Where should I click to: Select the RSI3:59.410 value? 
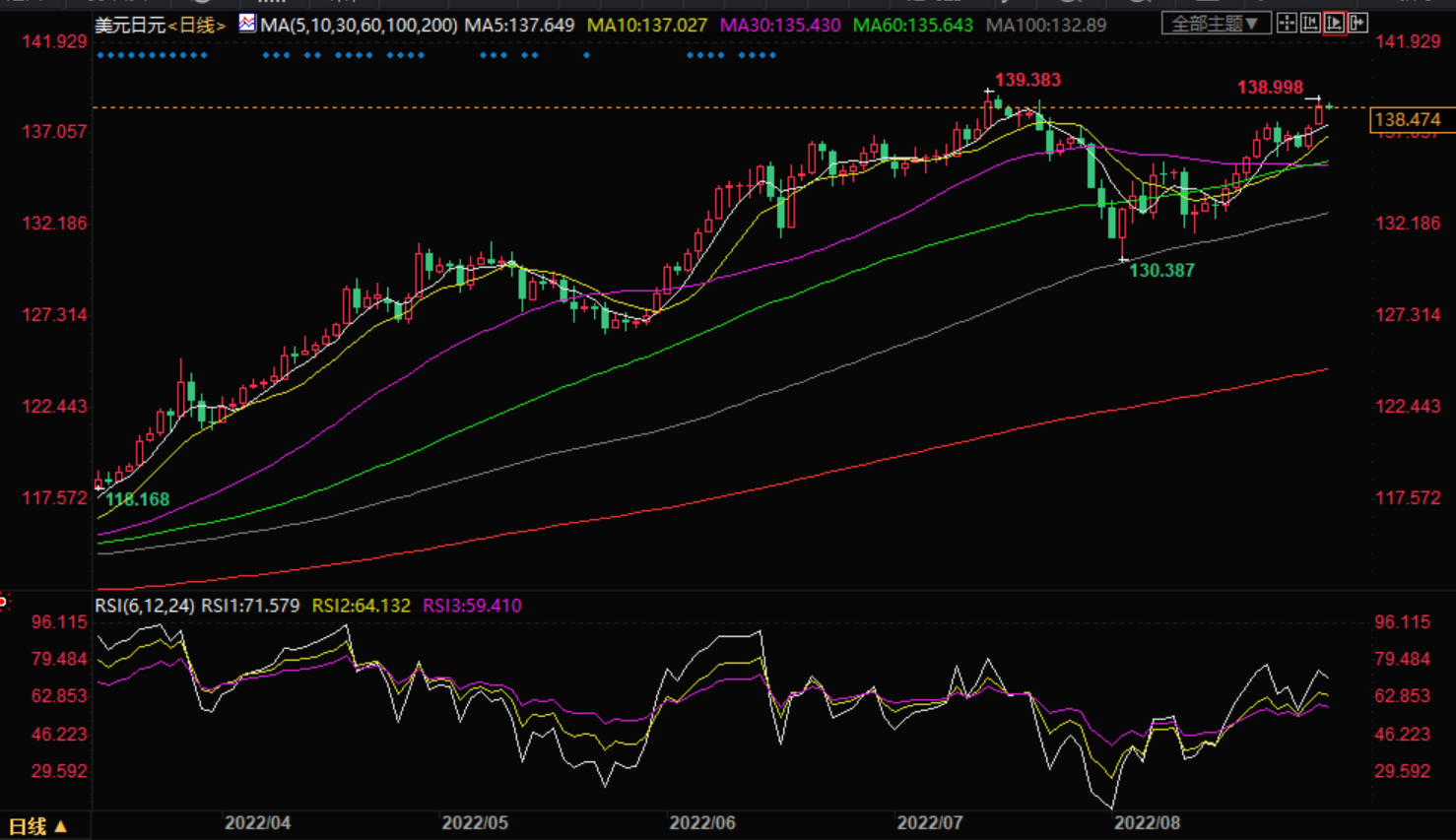tap(472, 606)
